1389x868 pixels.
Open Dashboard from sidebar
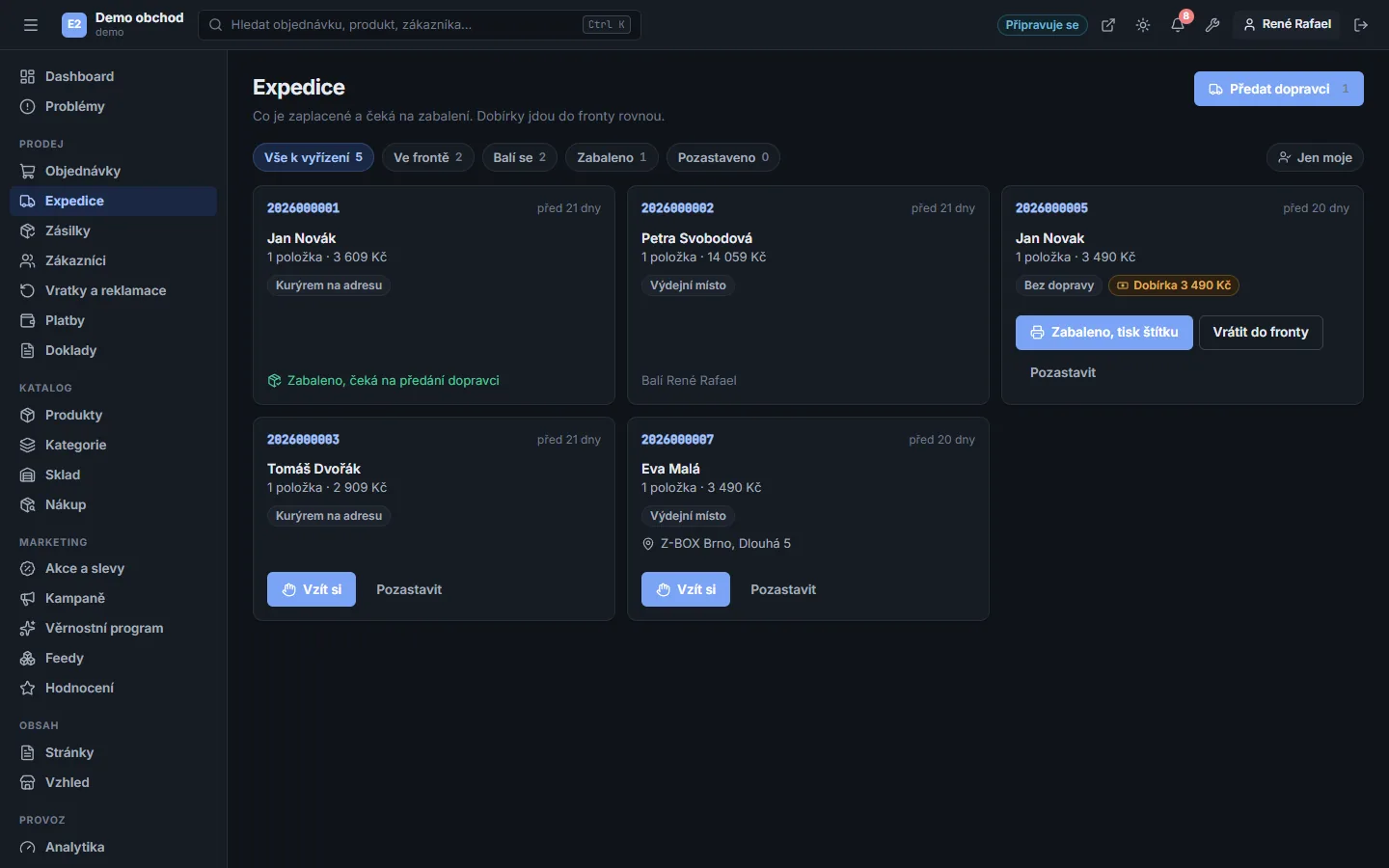click(x=113, y=76)
